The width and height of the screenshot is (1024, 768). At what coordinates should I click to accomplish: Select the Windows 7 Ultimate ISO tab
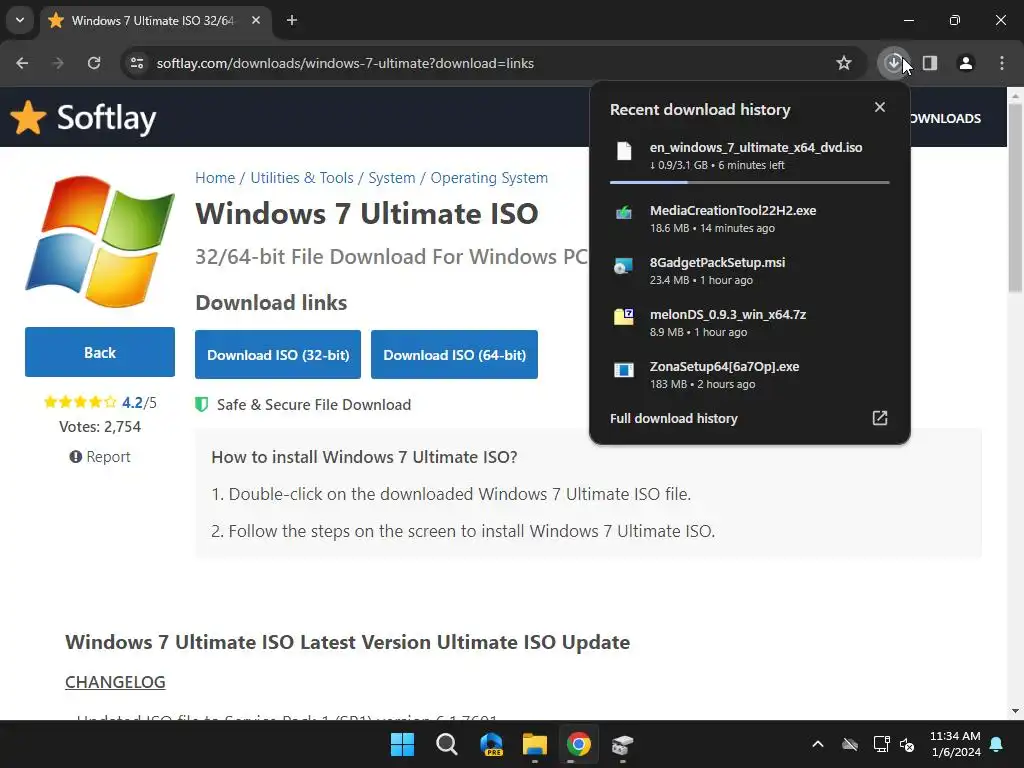[x=155, y=20]
